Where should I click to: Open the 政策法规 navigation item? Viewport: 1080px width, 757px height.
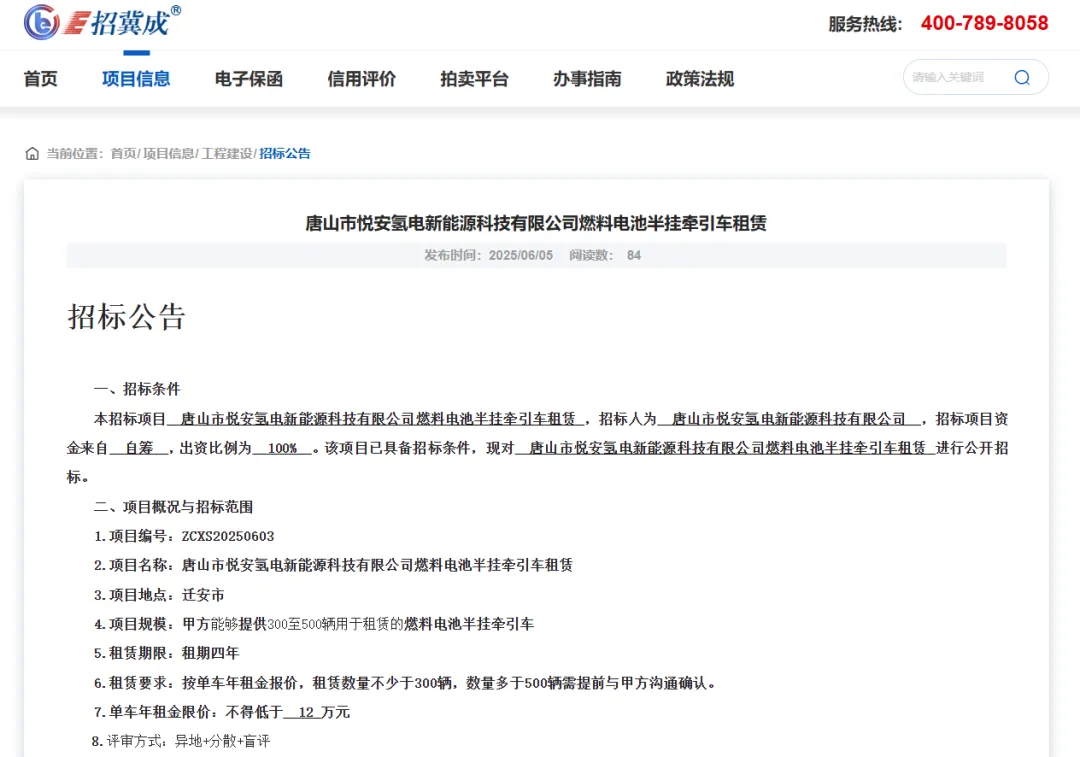coord(700,79)
